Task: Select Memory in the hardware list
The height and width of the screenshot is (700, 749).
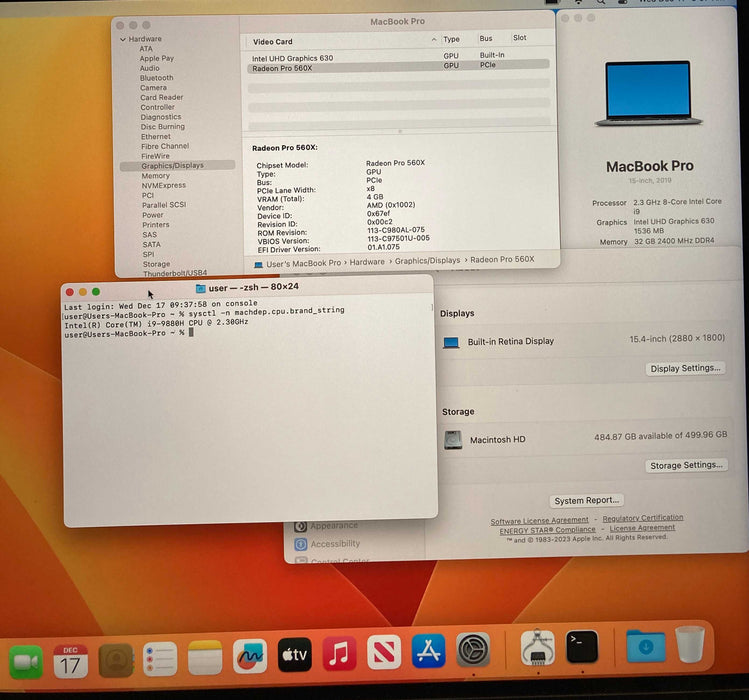Action: (x=155, y=175)
